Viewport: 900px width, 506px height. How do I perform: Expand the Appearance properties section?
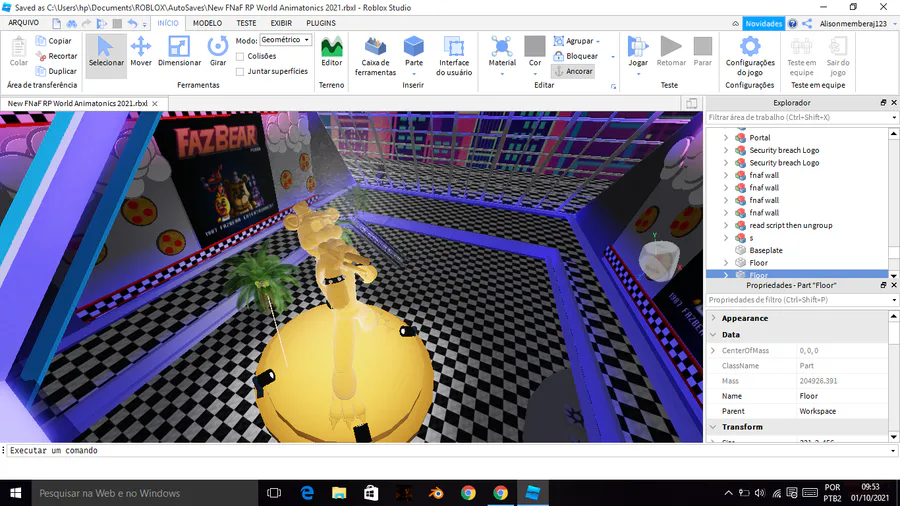713,318
